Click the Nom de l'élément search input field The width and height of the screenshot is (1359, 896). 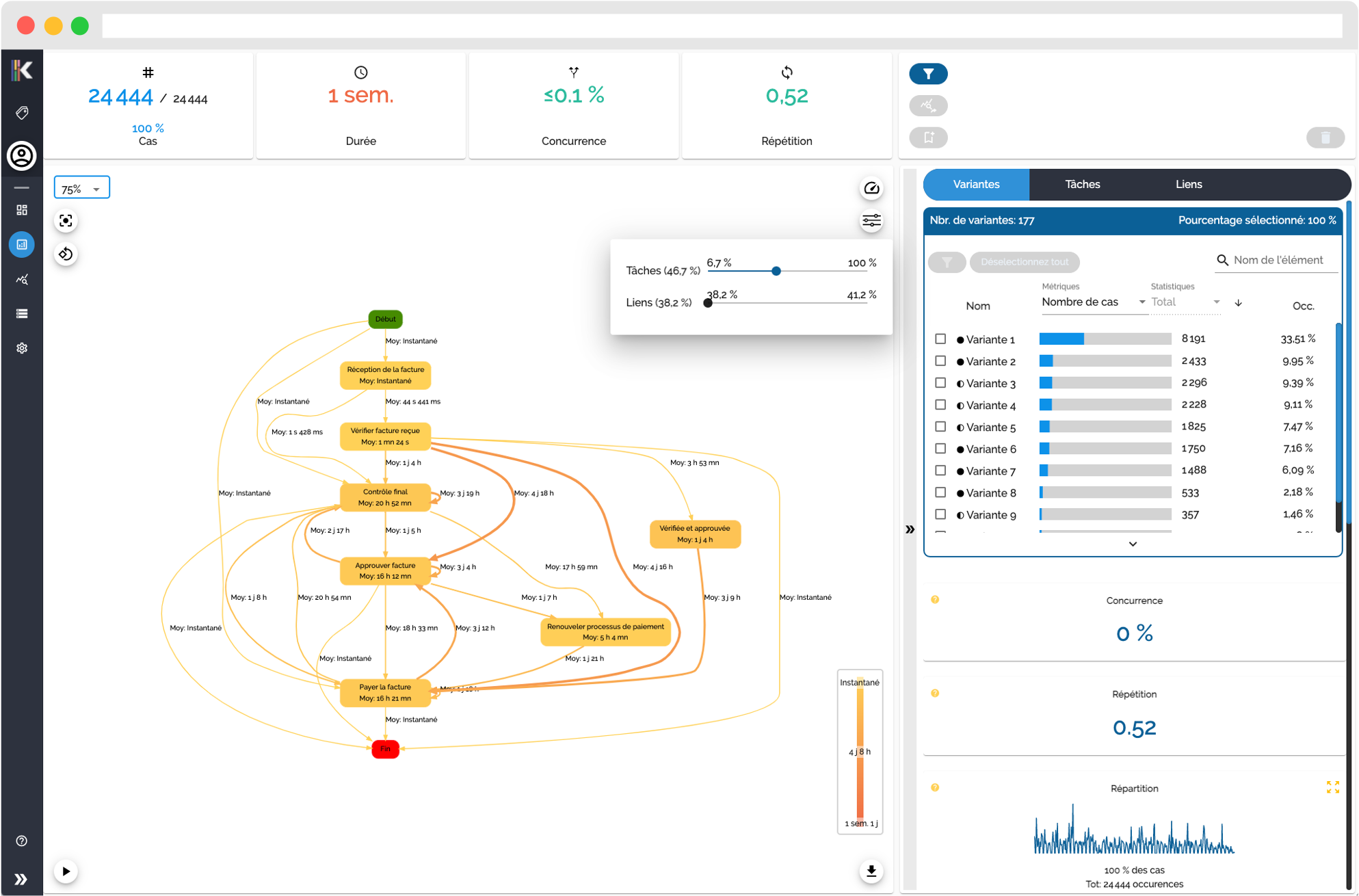1278,260
